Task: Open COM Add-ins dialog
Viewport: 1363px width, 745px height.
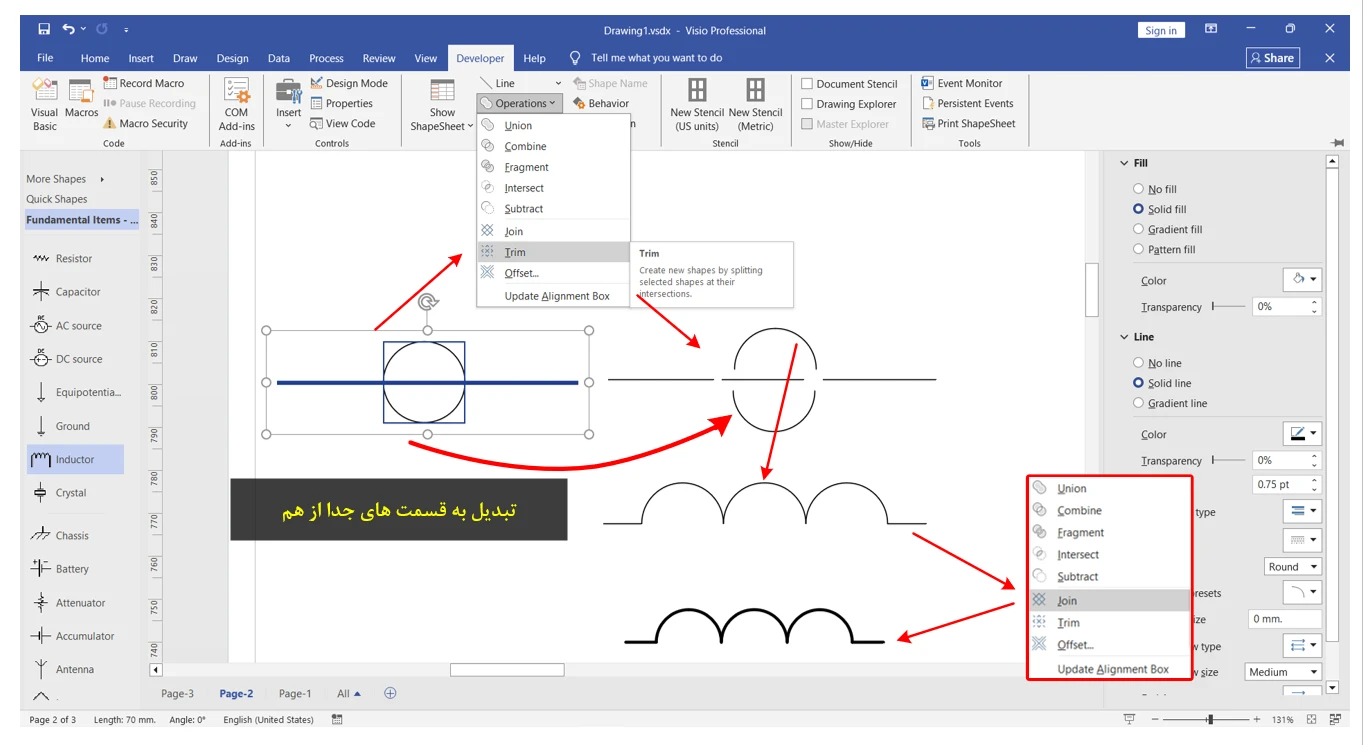Action: [x=237, y=104]
